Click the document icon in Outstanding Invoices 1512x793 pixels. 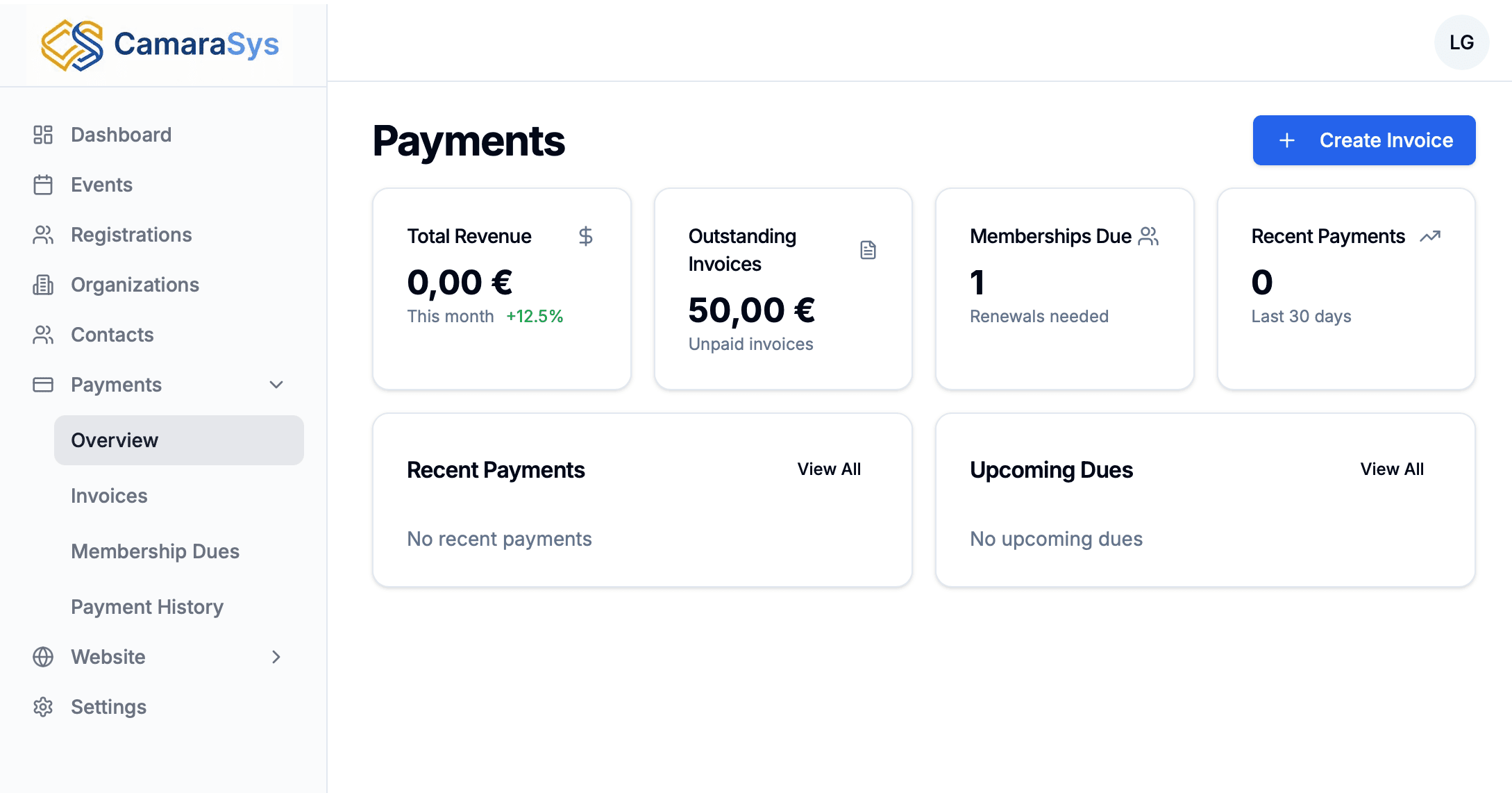tap(868, 250)
